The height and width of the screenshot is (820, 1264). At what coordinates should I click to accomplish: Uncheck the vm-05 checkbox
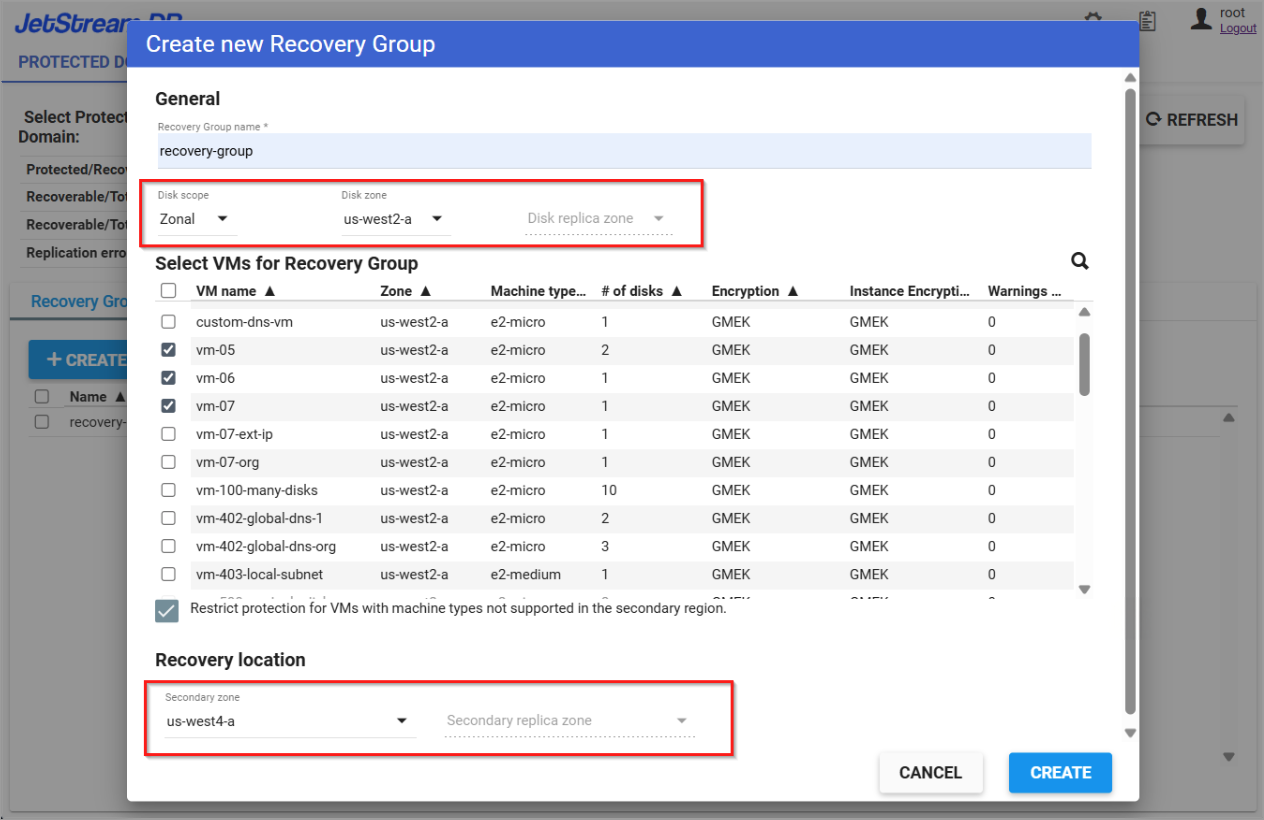[169, 350]
